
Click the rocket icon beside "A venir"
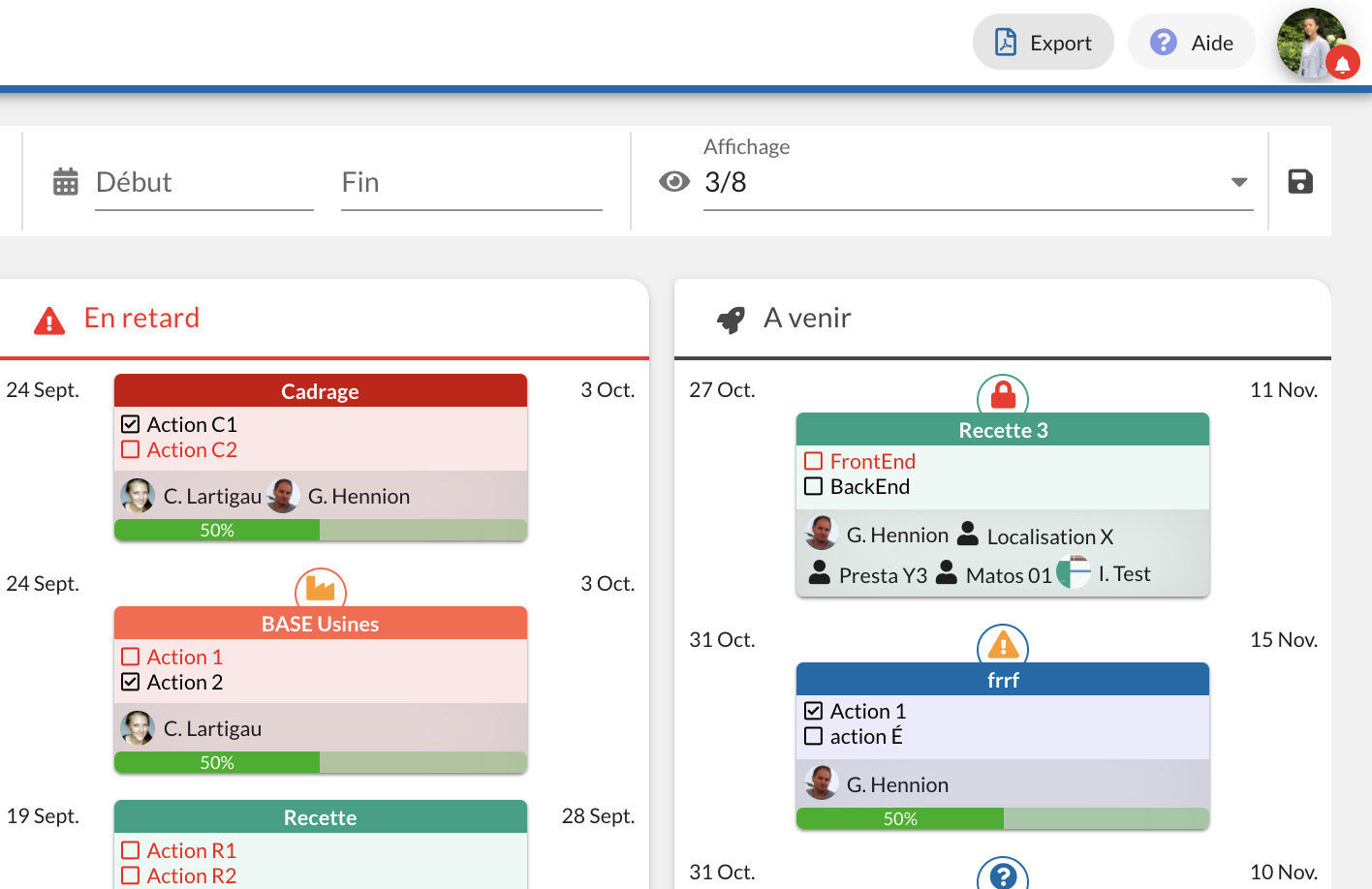(732, 318)
